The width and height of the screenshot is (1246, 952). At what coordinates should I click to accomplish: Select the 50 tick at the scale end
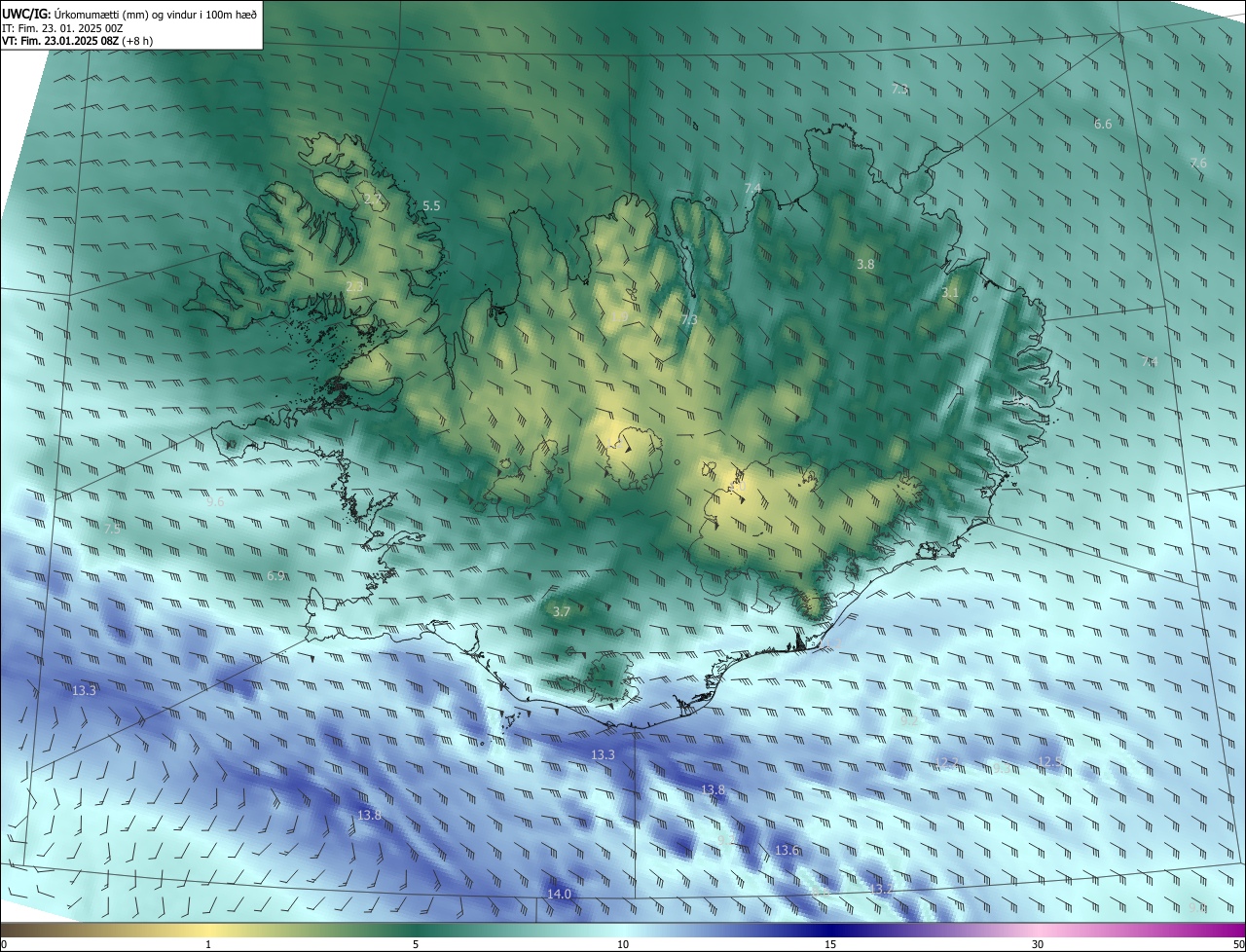tap(1238, 944)
